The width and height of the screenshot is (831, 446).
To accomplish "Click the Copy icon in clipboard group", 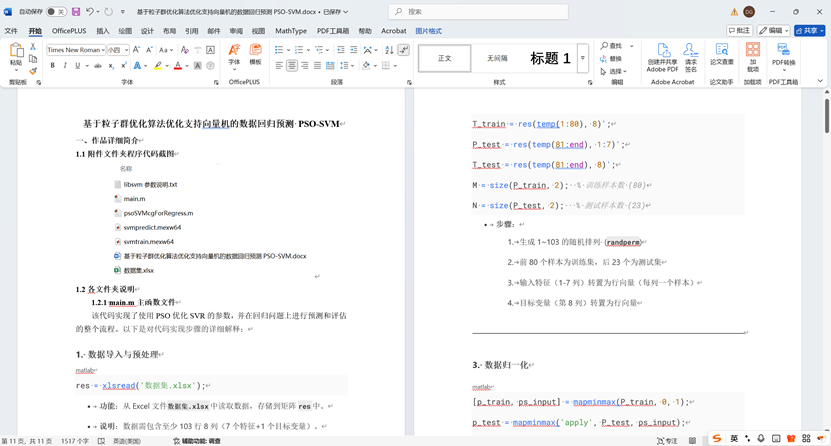I will (33, 59).
